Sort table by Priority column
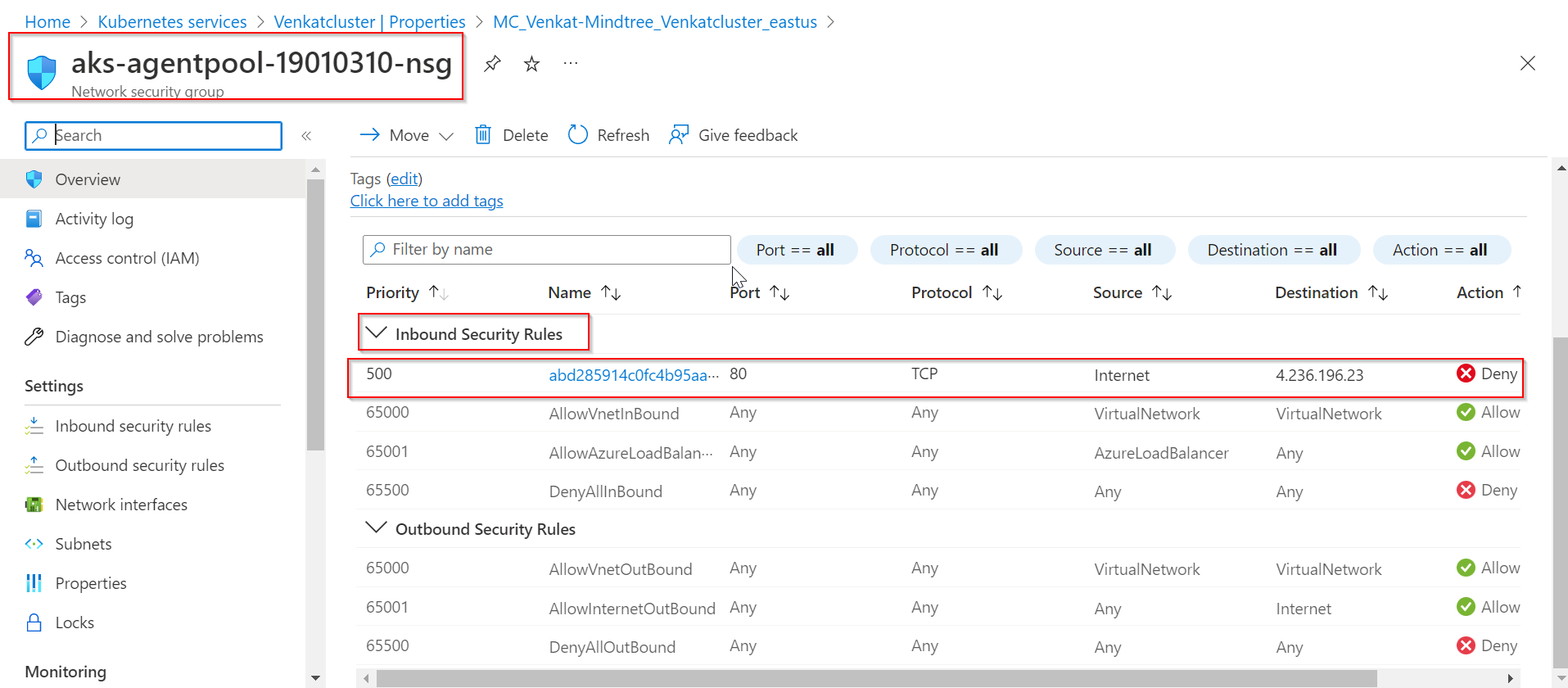 [408, 292]
